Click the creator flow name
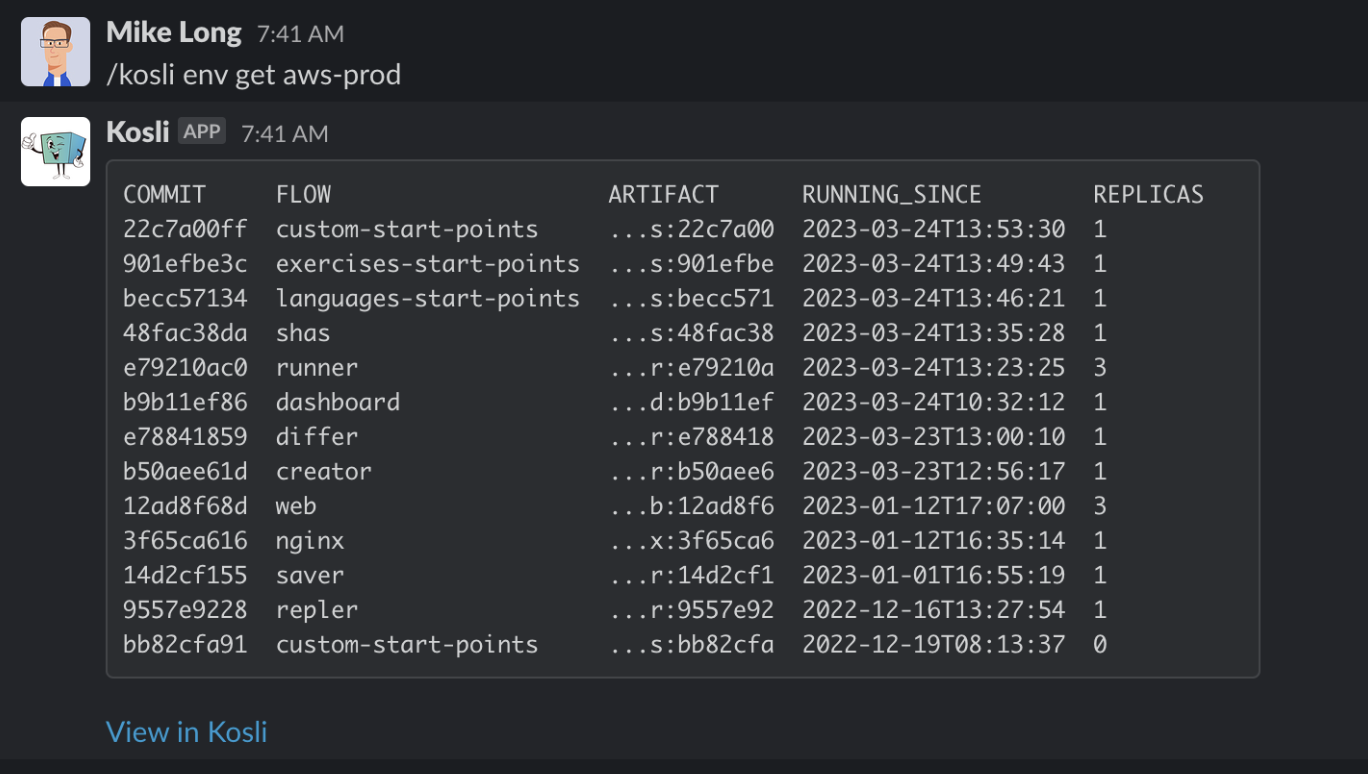1368x774 pixels. point(324,471)
